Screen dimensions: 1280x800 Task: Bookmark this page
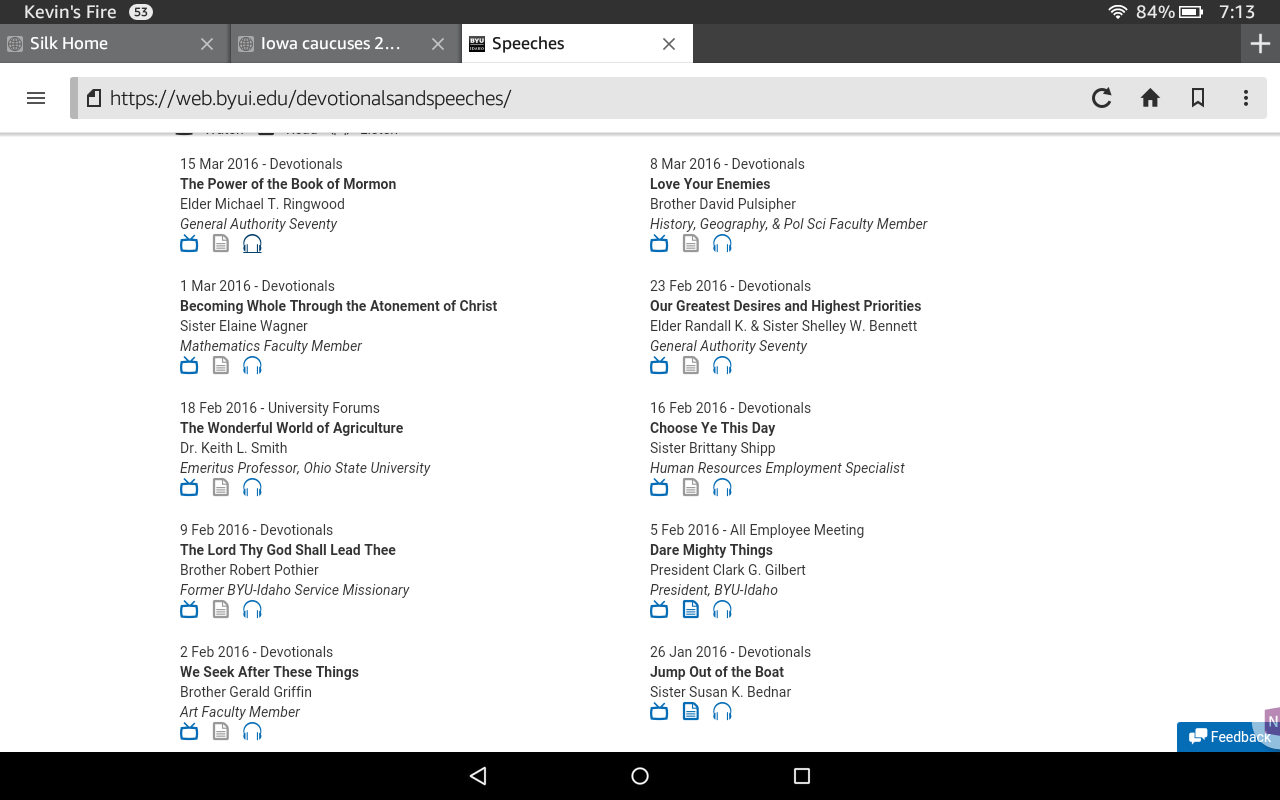click(1198, 98)
